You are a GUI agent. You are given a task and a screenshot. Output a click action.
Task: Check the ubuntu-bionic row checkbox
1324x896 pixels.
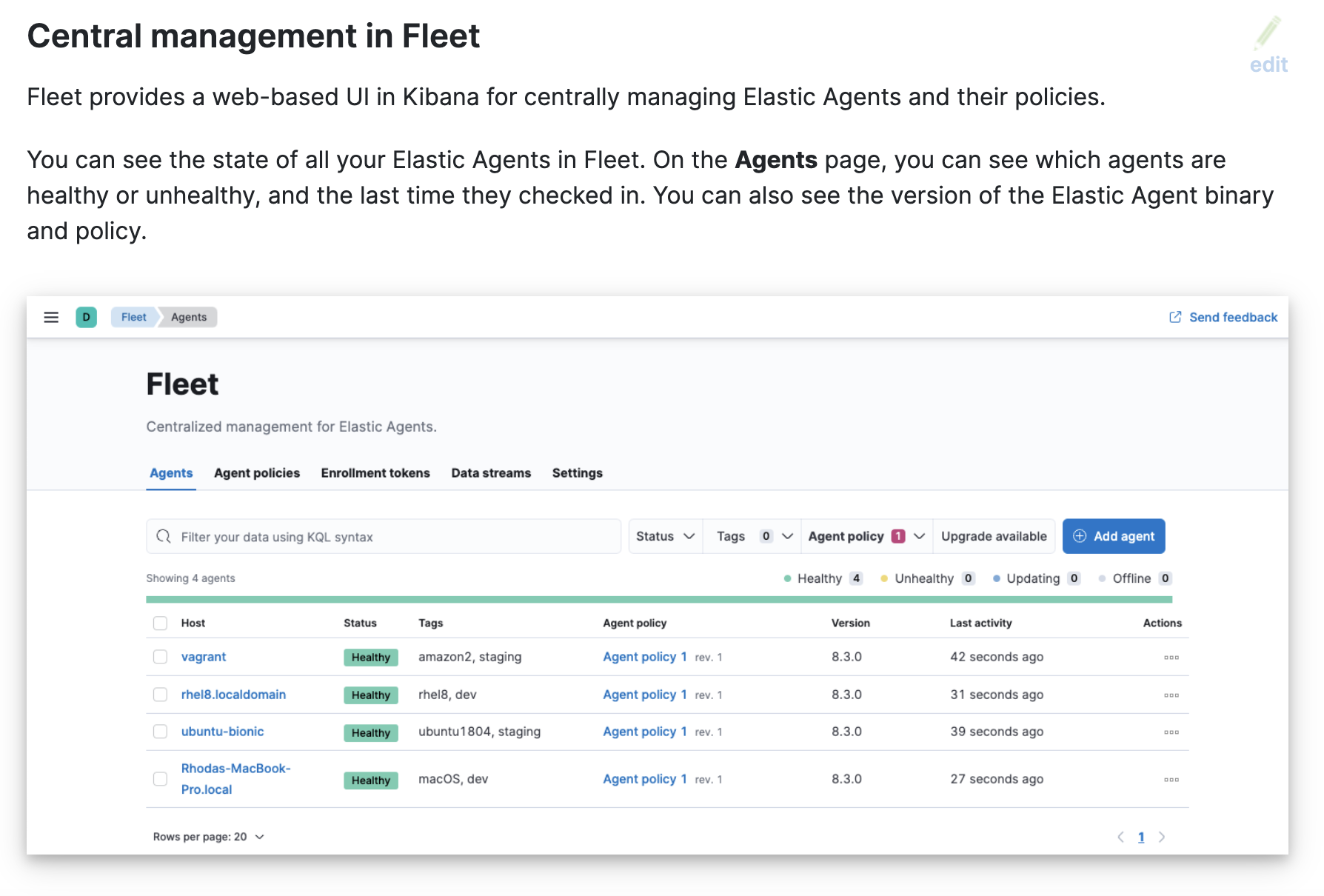pos(160,732)
